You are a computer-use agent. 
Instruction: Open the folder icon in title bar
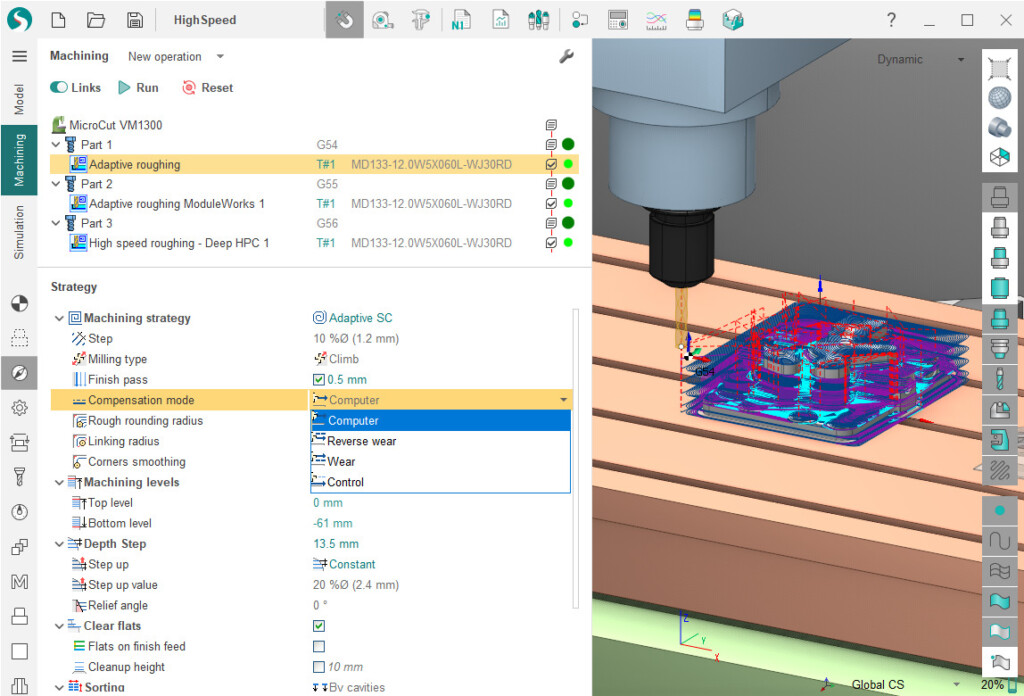coord(96,20)
